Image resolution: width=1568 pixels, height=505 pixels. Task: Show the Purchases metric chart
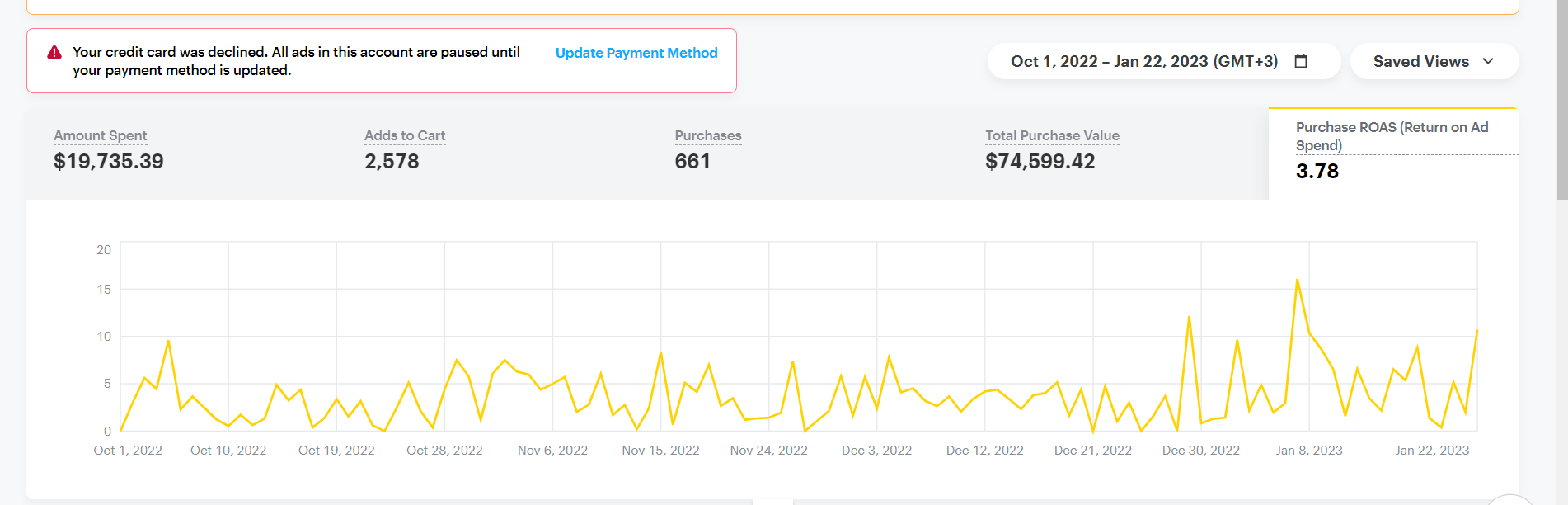(x=707, y=135)
